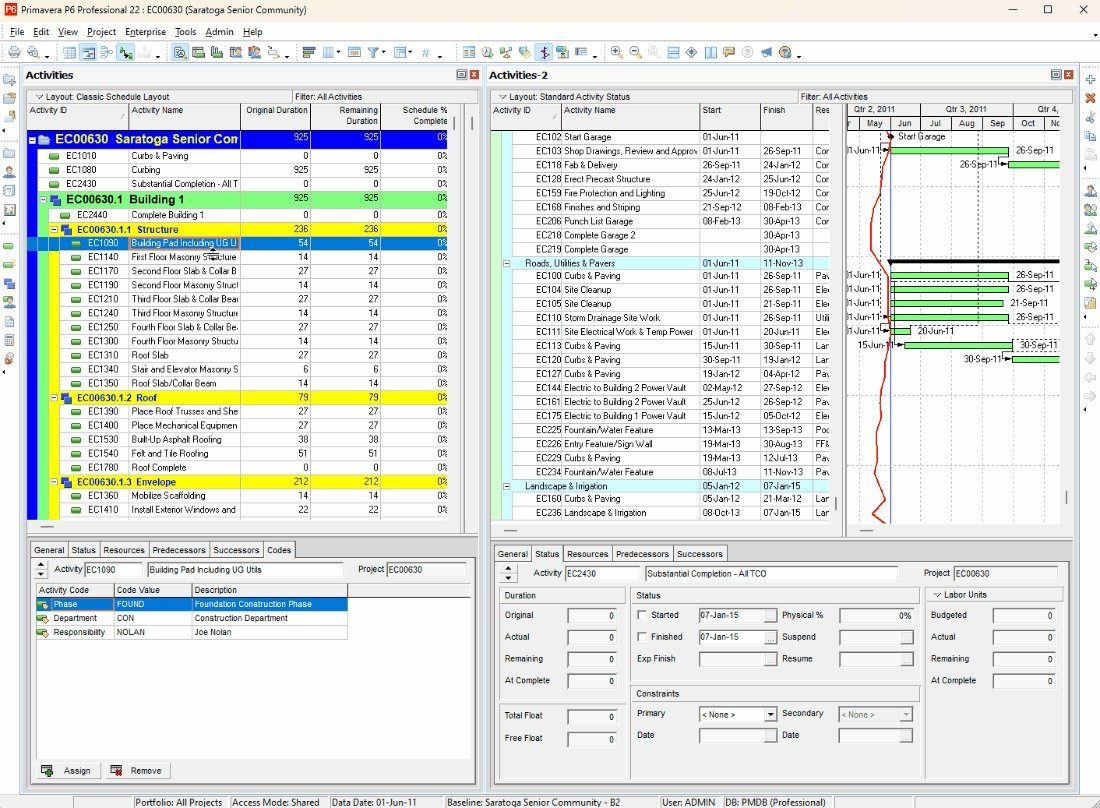Click the Resource Usage Spreadsheet icon
Viewport: 1100px width, 808px height.
point(236,53)
